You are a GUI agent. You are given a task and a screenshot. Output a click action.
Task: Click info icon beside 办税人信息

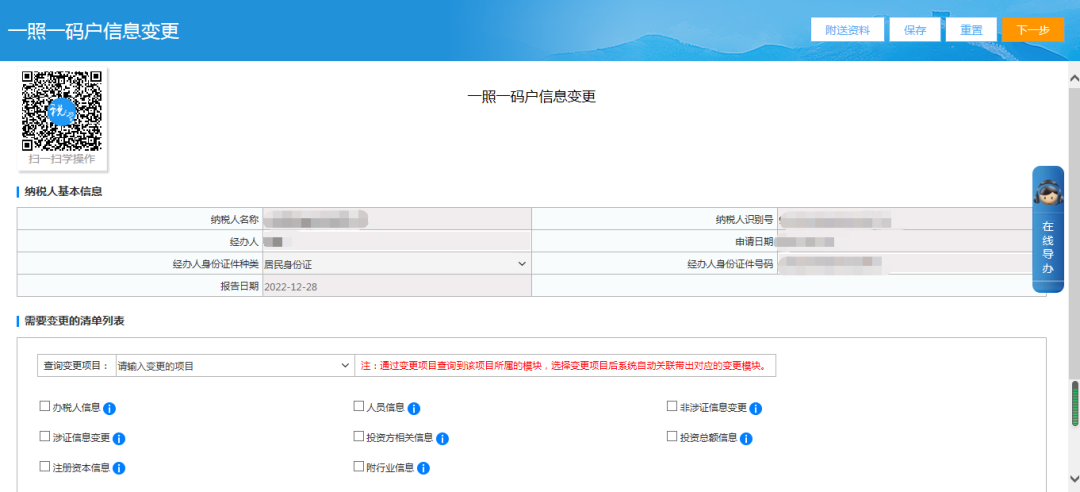pyautogui.click(x=109, y=409)
